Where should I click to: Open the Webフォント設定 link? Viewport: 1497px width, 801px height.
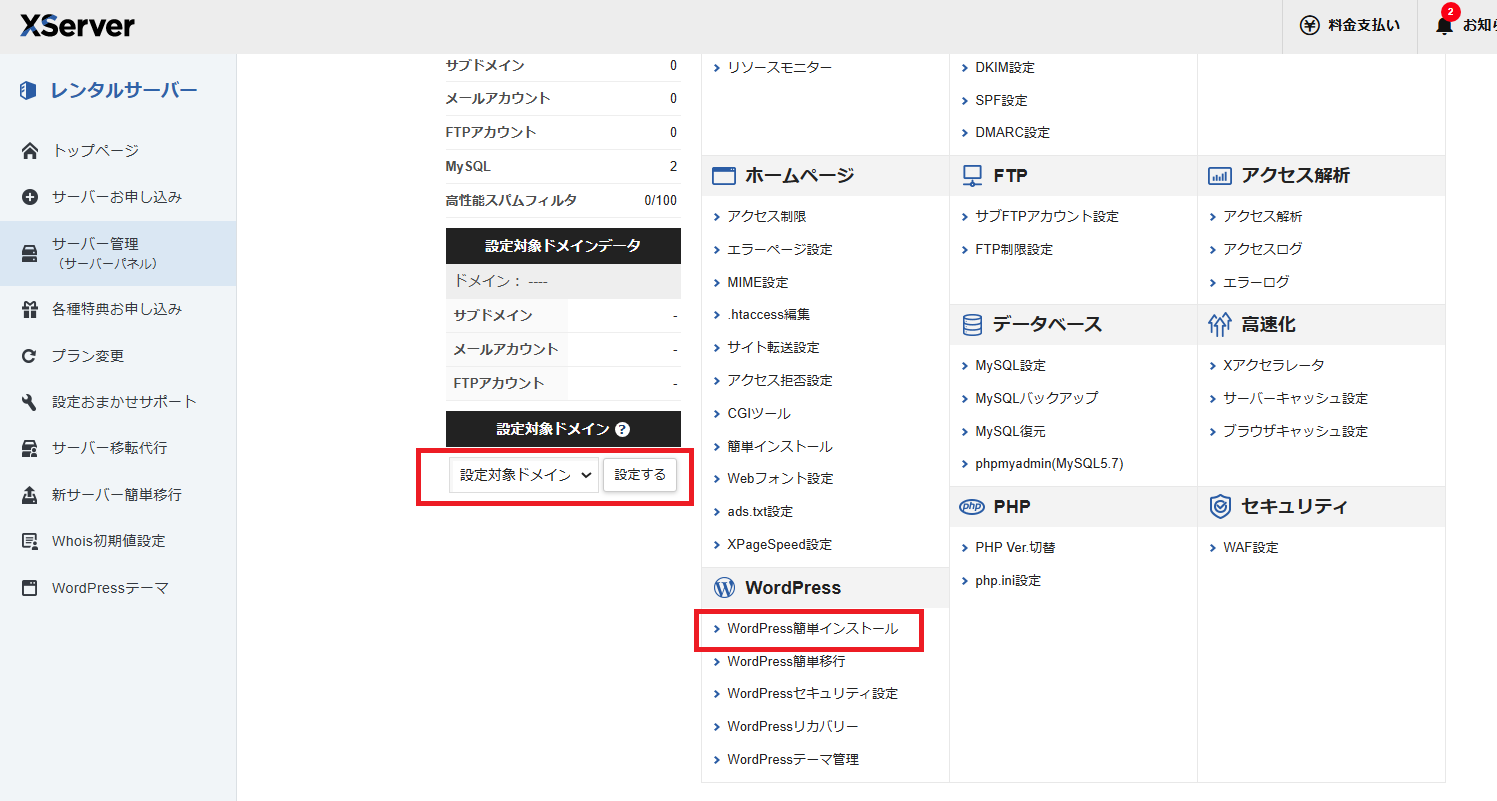tap(780, 479)
